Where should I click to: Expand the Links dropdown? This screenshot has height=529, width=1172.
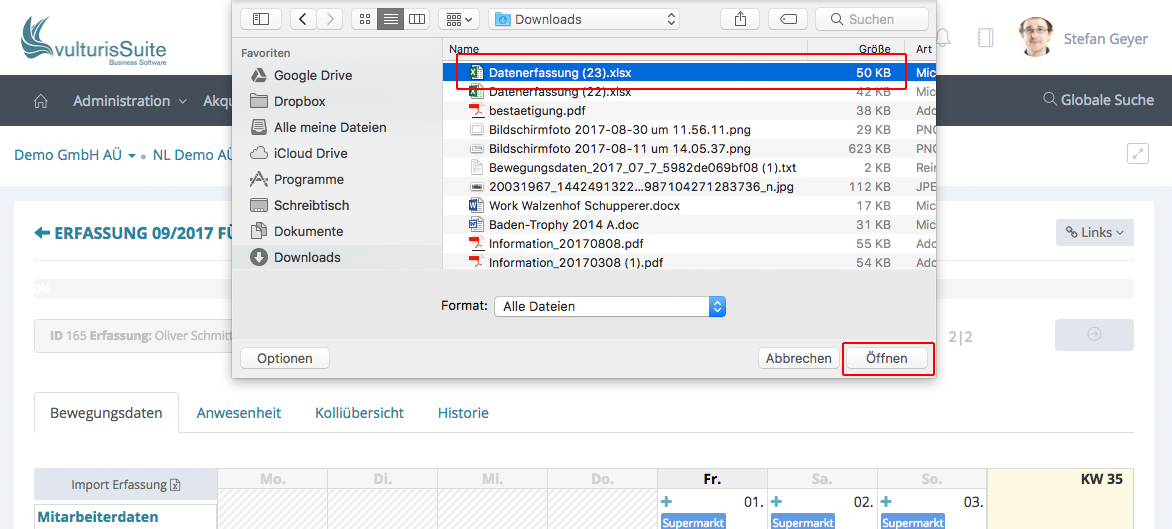click(x=1094, y=232)
